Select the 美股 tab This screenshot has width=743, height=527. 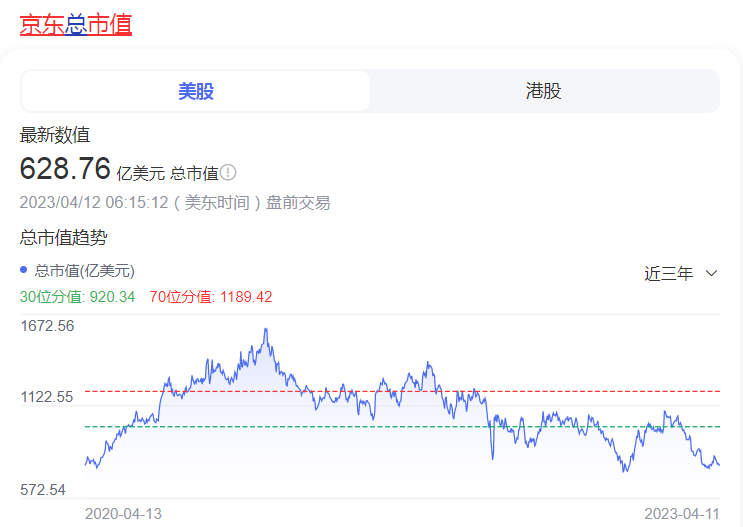point(196,91)
